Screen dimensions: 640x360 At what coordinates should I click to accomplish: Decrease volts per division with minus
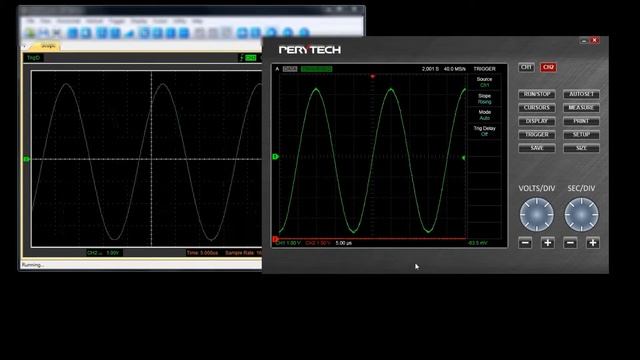525,243
